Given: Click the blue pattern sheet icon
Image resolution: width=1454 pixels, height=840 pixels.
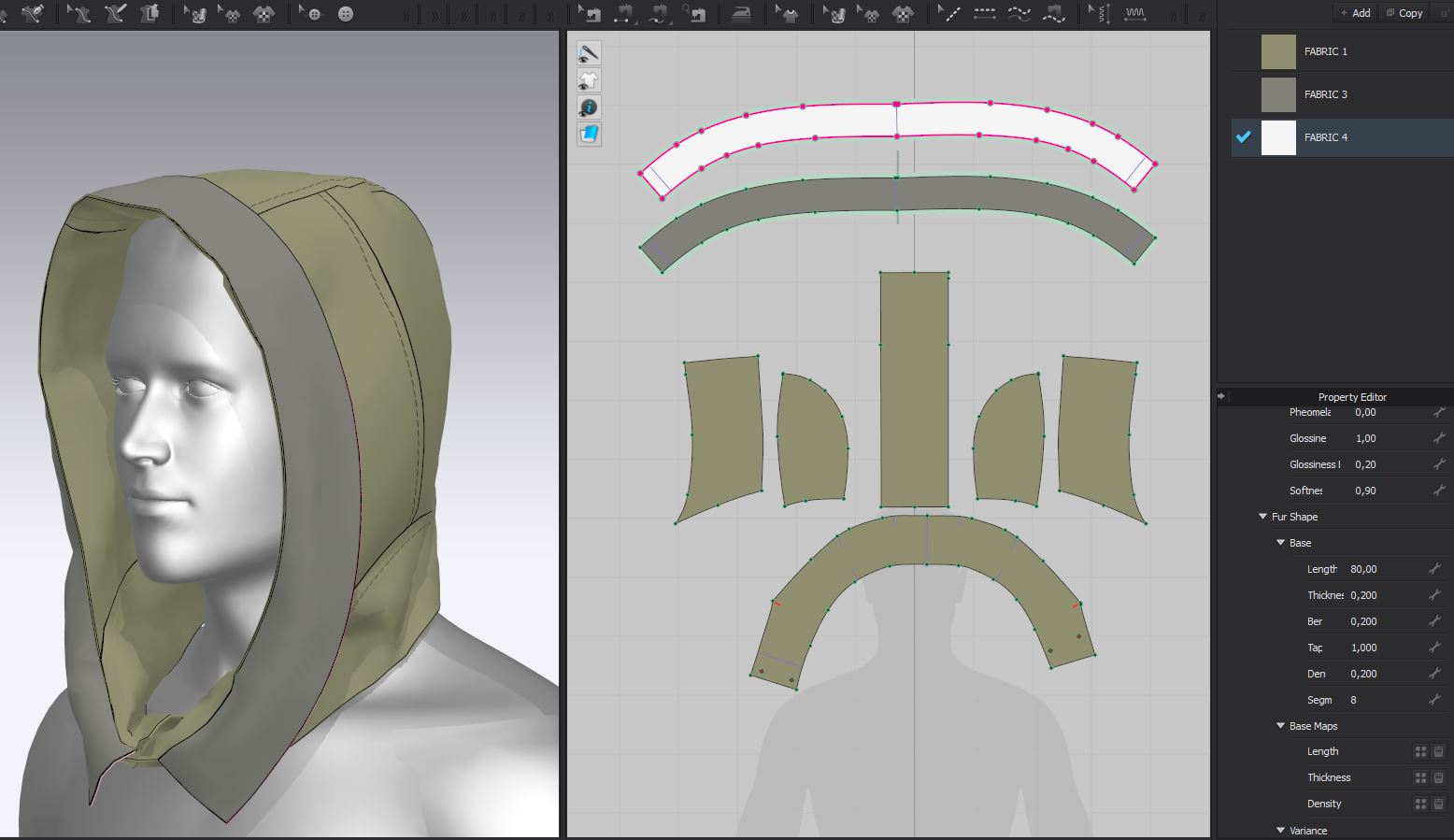Looking at the screenshot, I should (589, 135).
